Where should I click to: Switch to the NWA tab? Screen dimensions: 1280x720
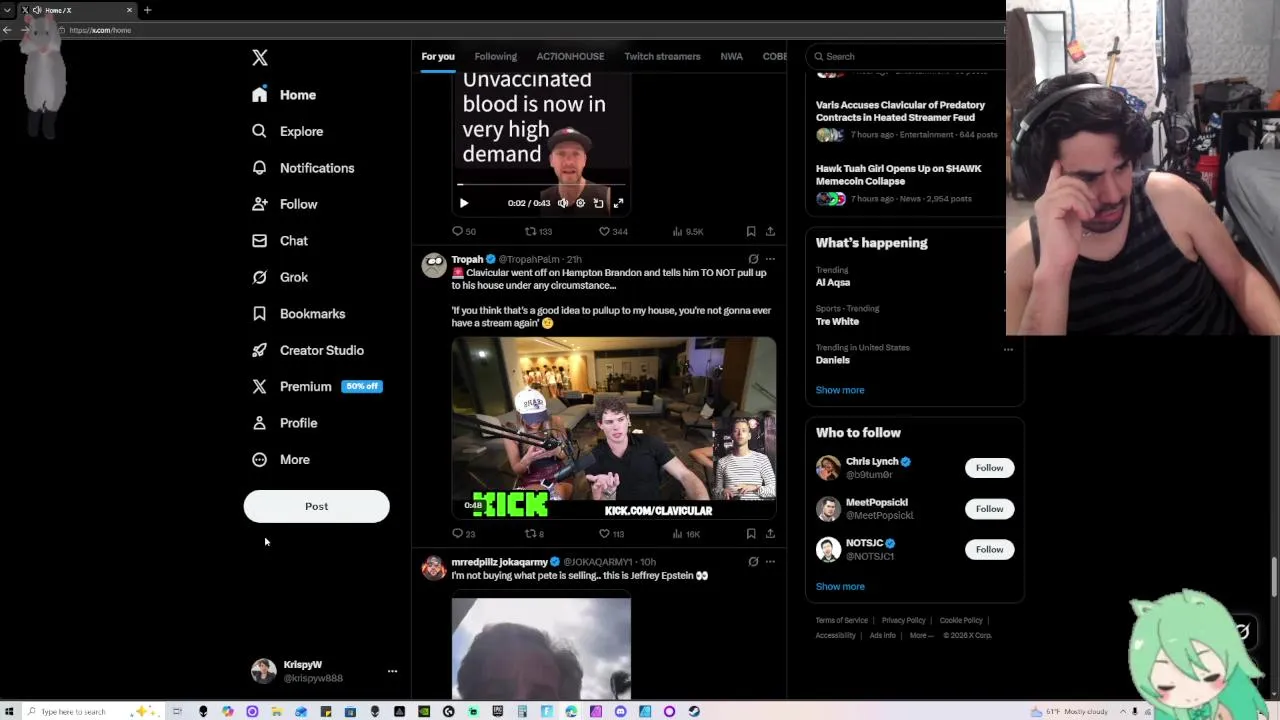pyautogui.click(x=732, y=57)
